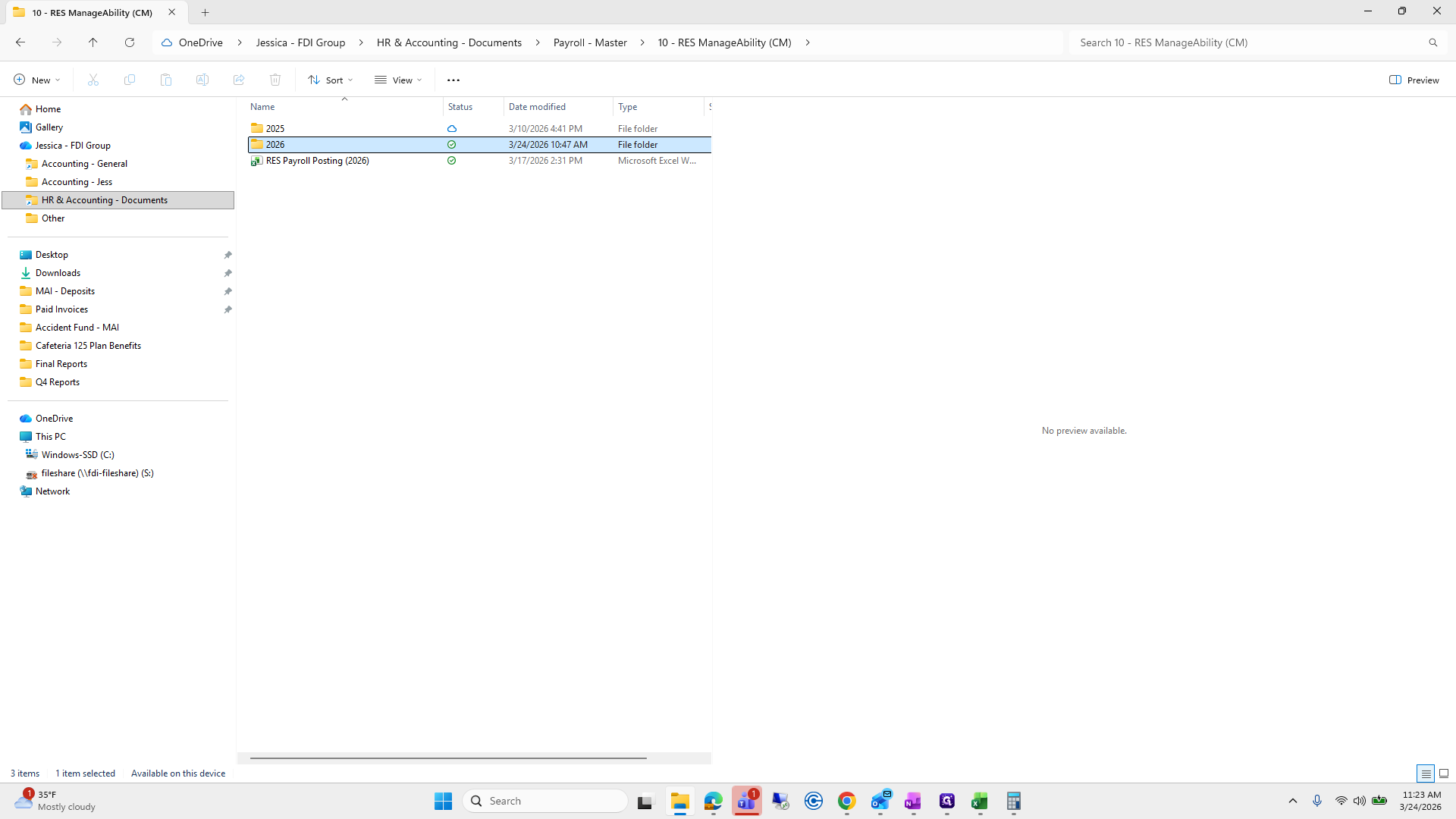Delete the selected 2026 folder
This screenshot has width=1456, height=819.
click(x=275, y=80)
